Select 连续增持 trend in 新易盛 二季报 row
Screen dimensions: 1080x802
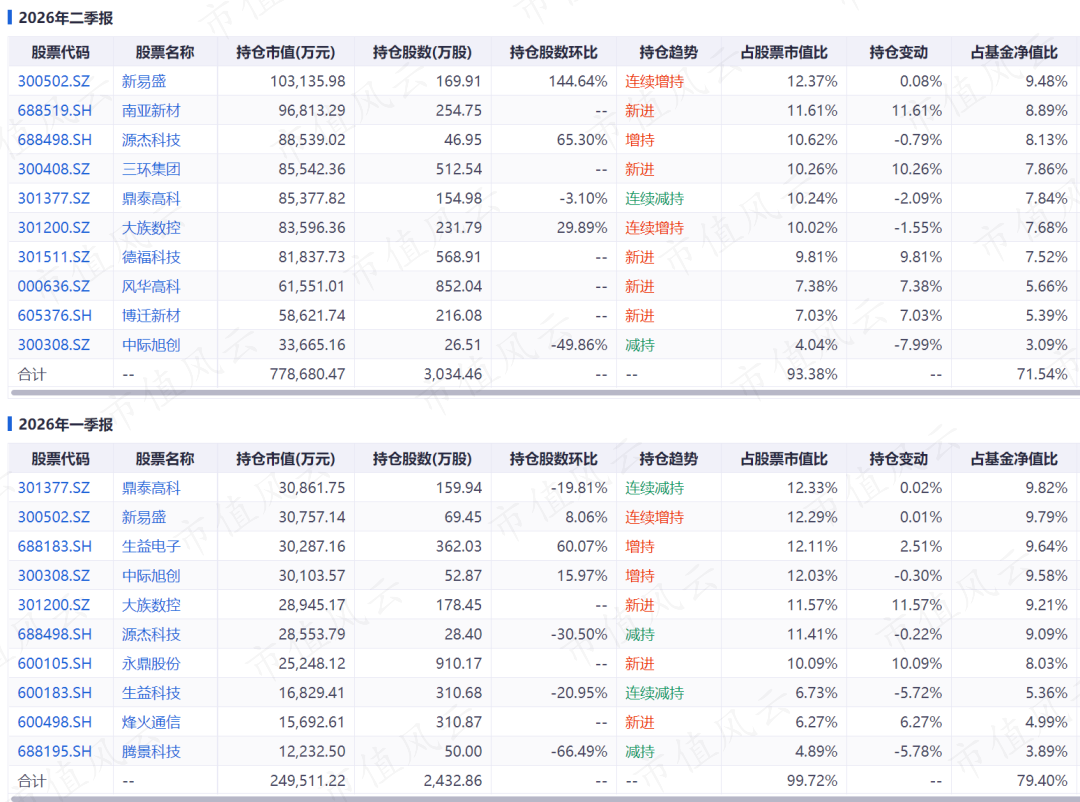pyautogui.click(x=654, y=81)
